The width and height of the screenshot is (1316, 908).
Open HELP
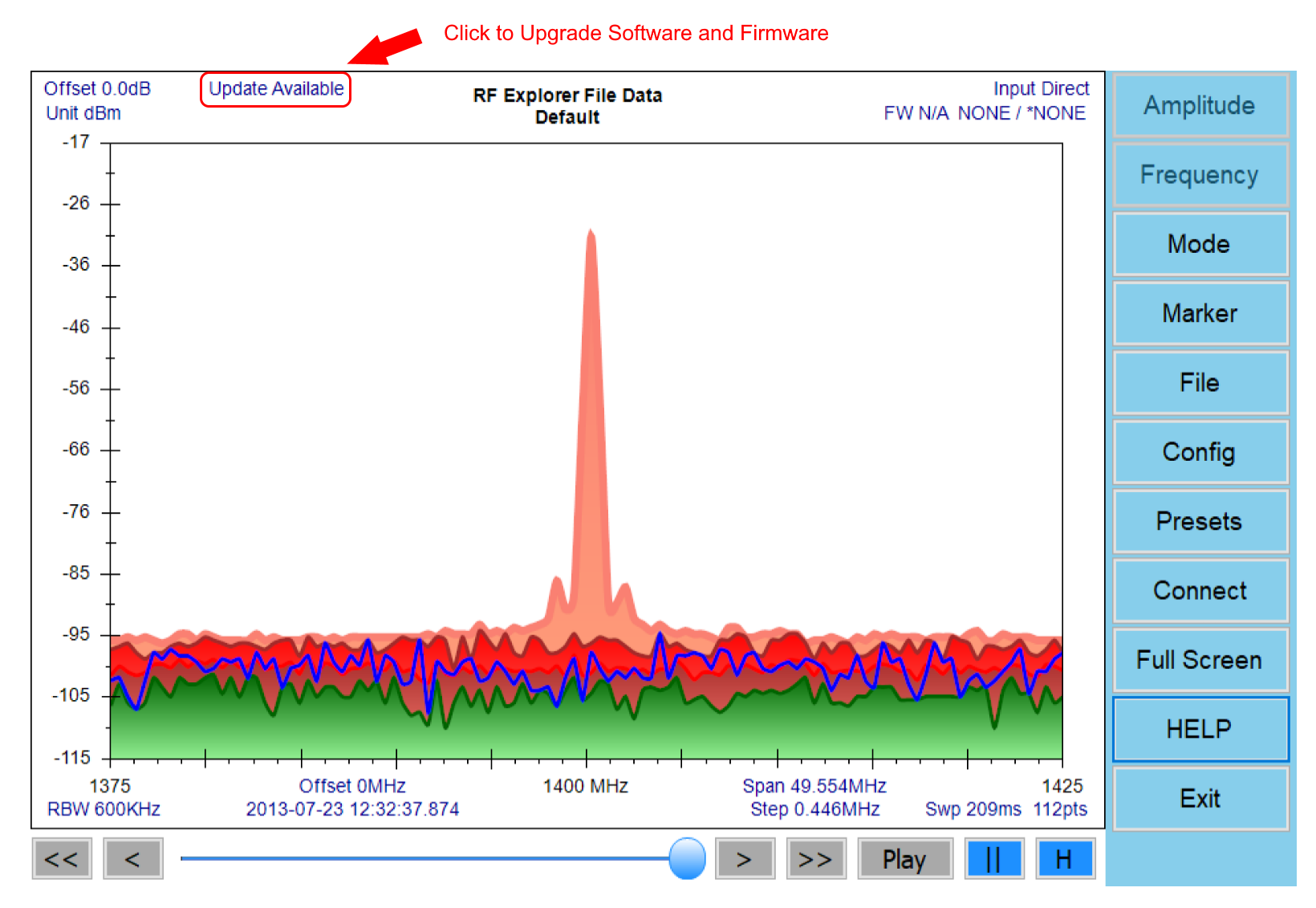tap(1200, 729)
